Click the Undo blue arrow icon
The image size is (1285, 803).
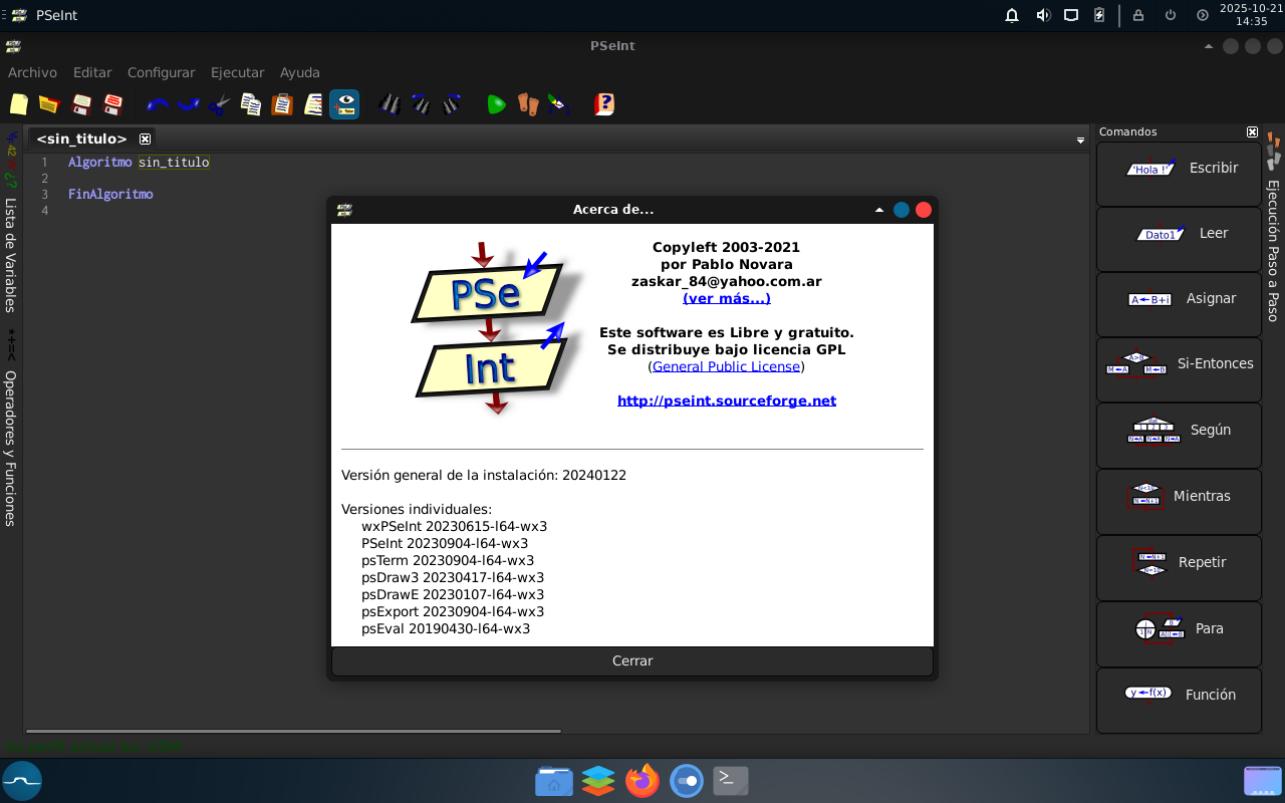[157, 104]
